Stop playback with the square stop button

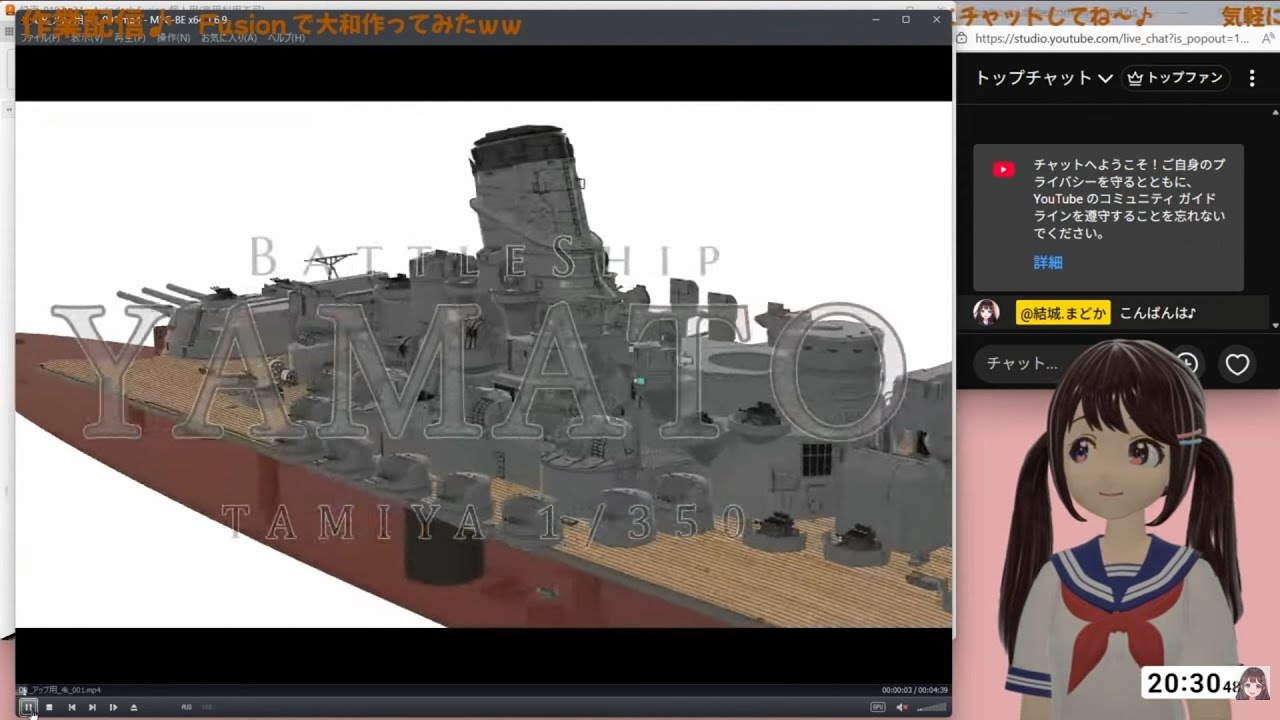(49, 707)
